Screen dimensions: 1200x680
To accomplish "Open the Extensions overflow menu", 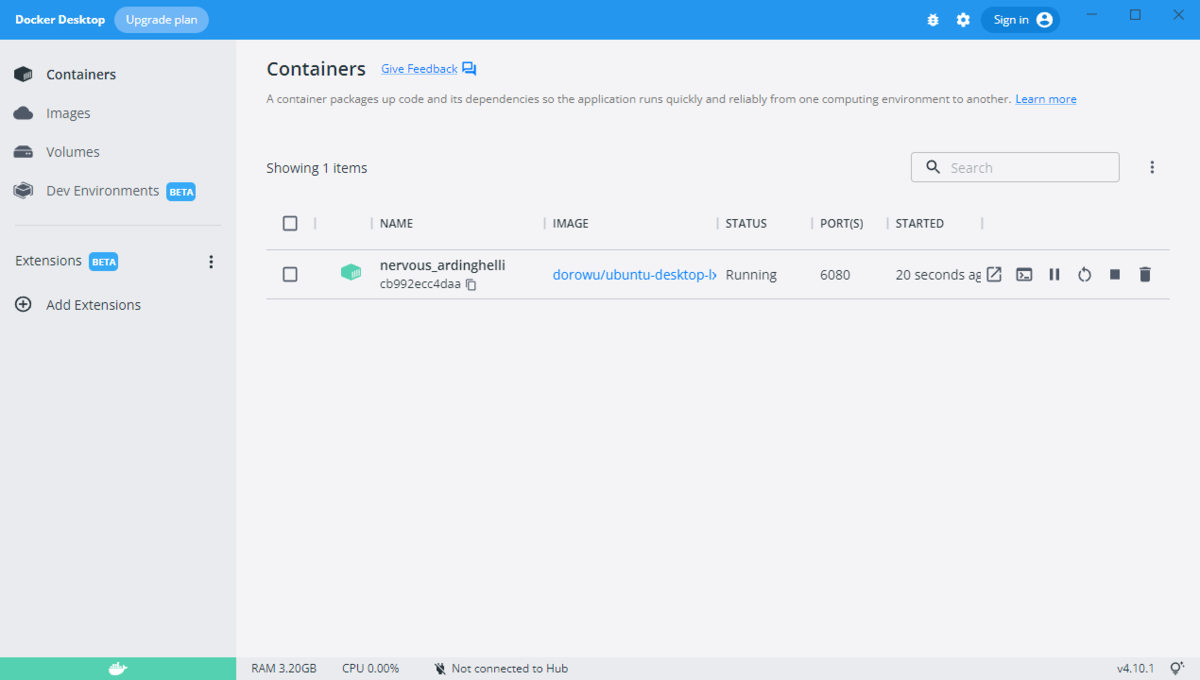I will (211, 261).
